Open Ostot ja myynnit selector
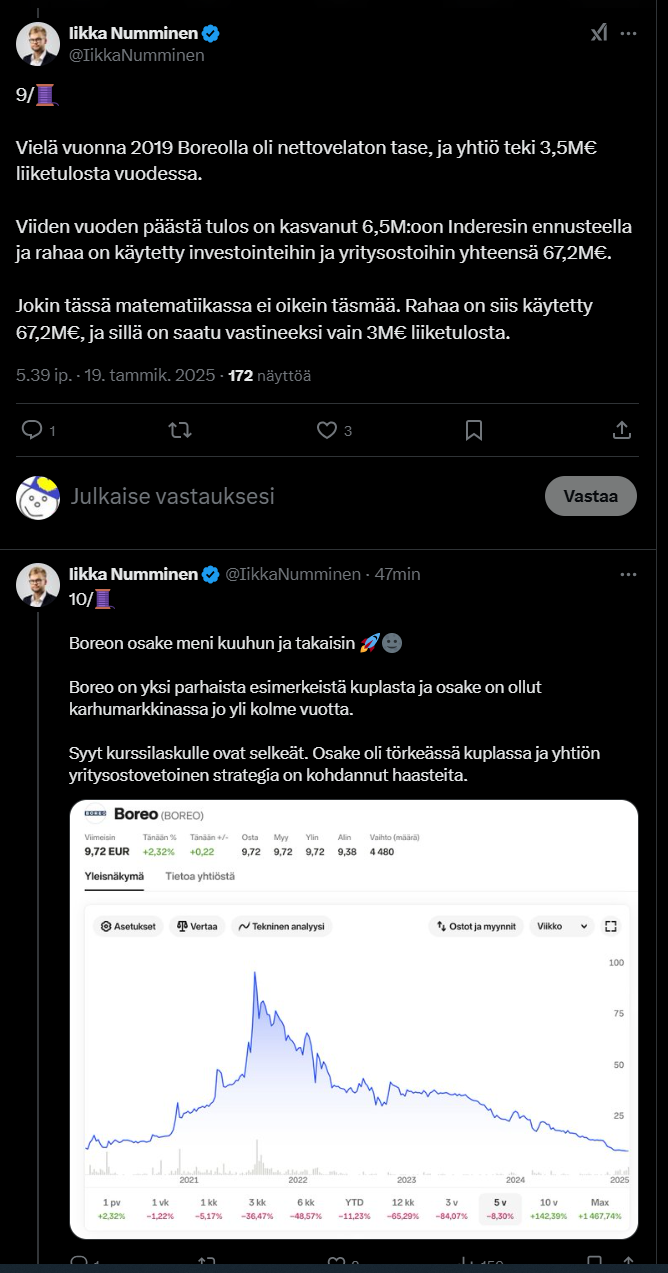668x1273 pixels. (476, 926)
